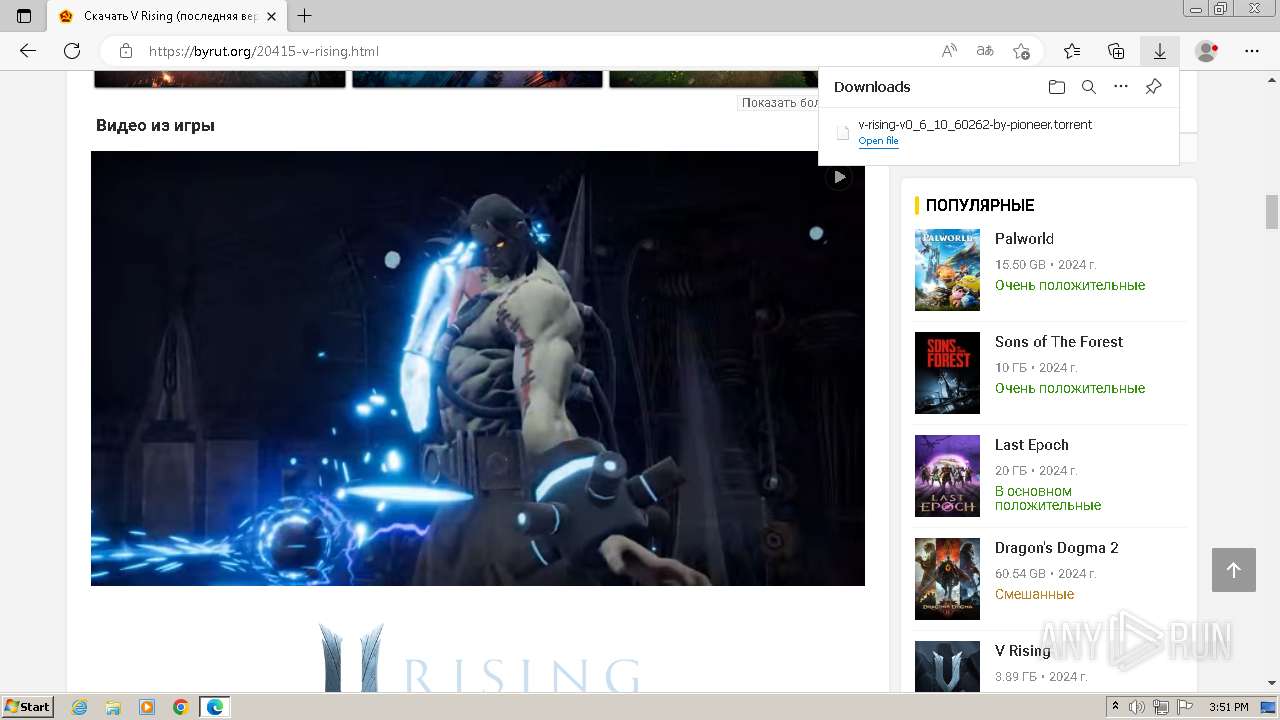
Task: Add this page to favorites
Action: point(1021,51)
